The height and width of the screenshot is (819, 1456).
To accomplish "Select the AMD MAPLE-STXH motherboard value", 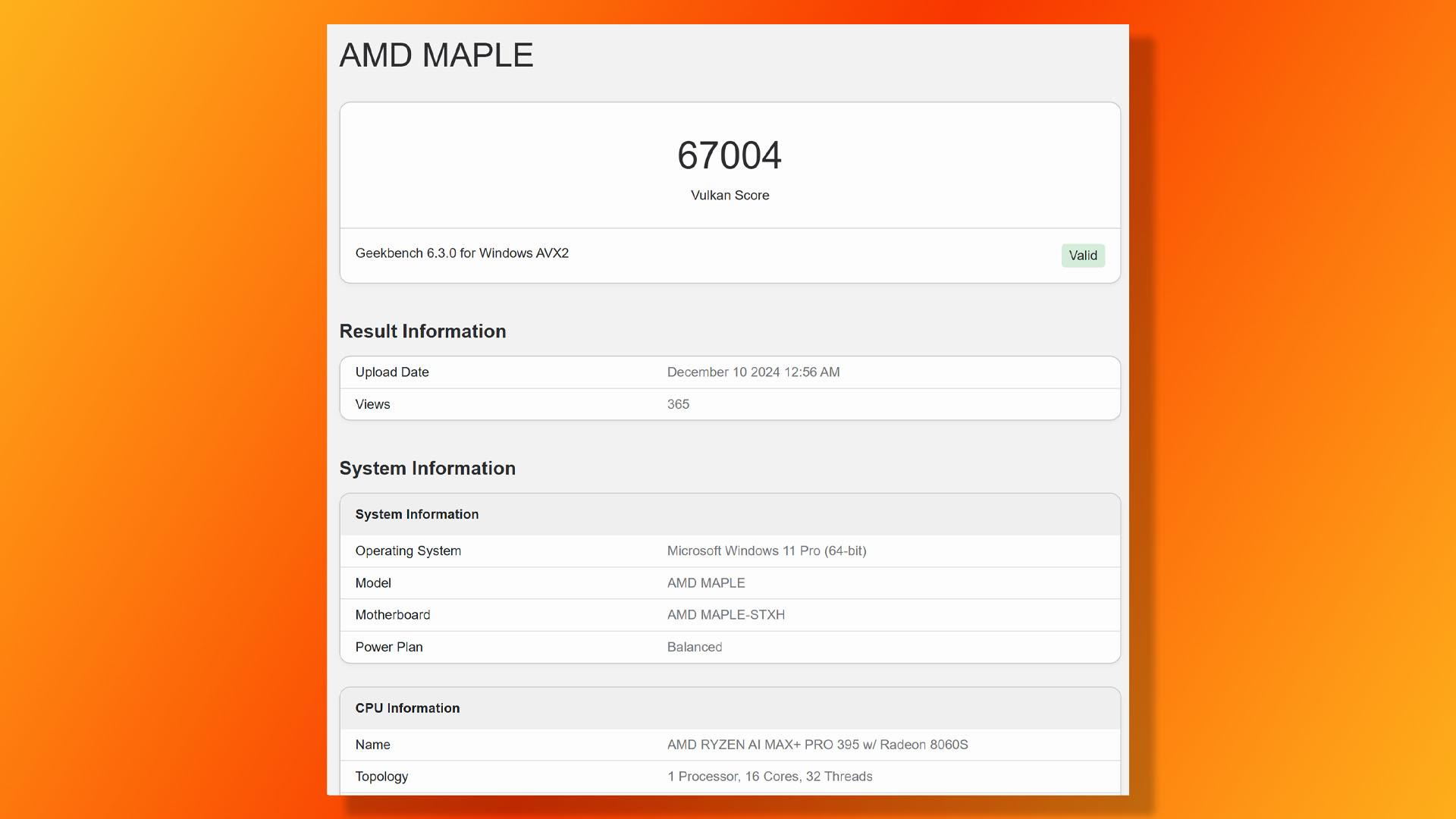I will click(x=726, y=615).
